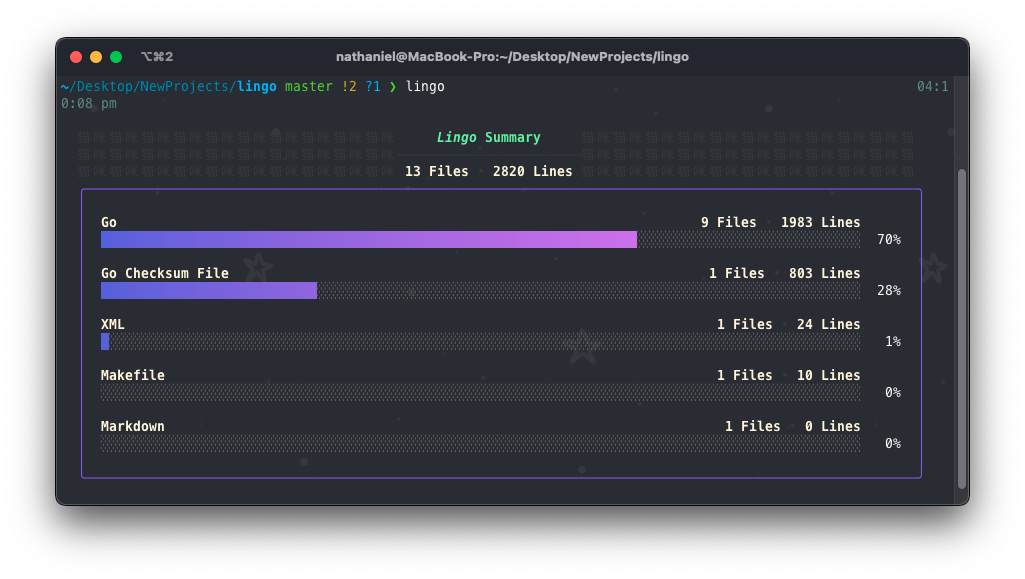Click the Go Checksum File progress bar fill
The image size is (1025, 579).
click(x=209, y=290)
